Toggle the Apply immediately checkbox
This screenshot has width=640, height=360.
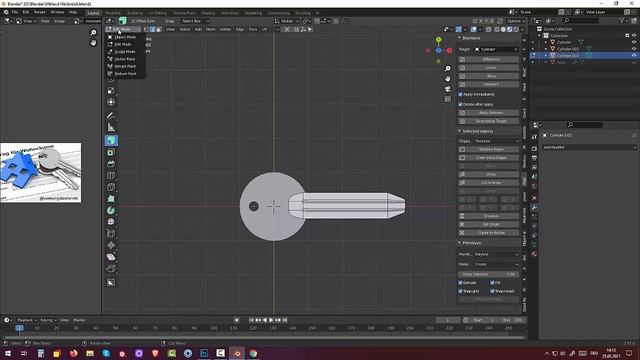click(460, 94)
